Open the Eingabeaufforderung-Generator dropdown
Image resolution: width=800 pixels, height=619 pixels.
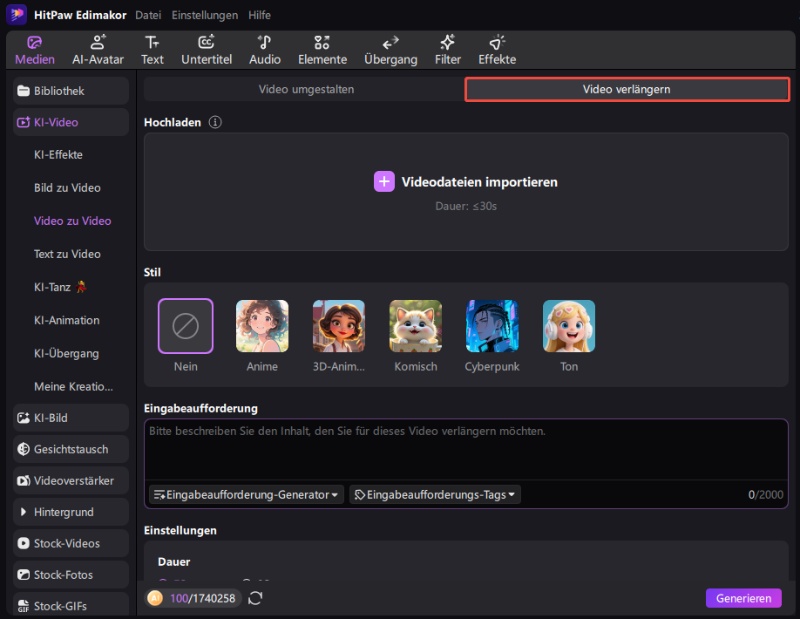(246, 494)
